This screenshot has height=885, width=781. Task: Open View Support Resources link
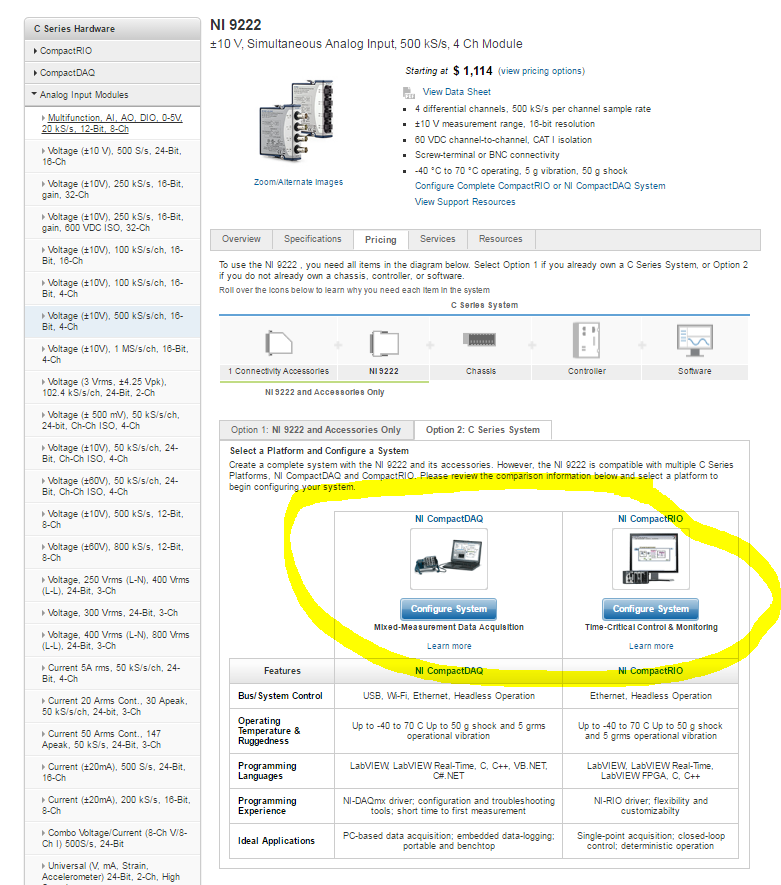pyautogui.click(x=465, y=202)
